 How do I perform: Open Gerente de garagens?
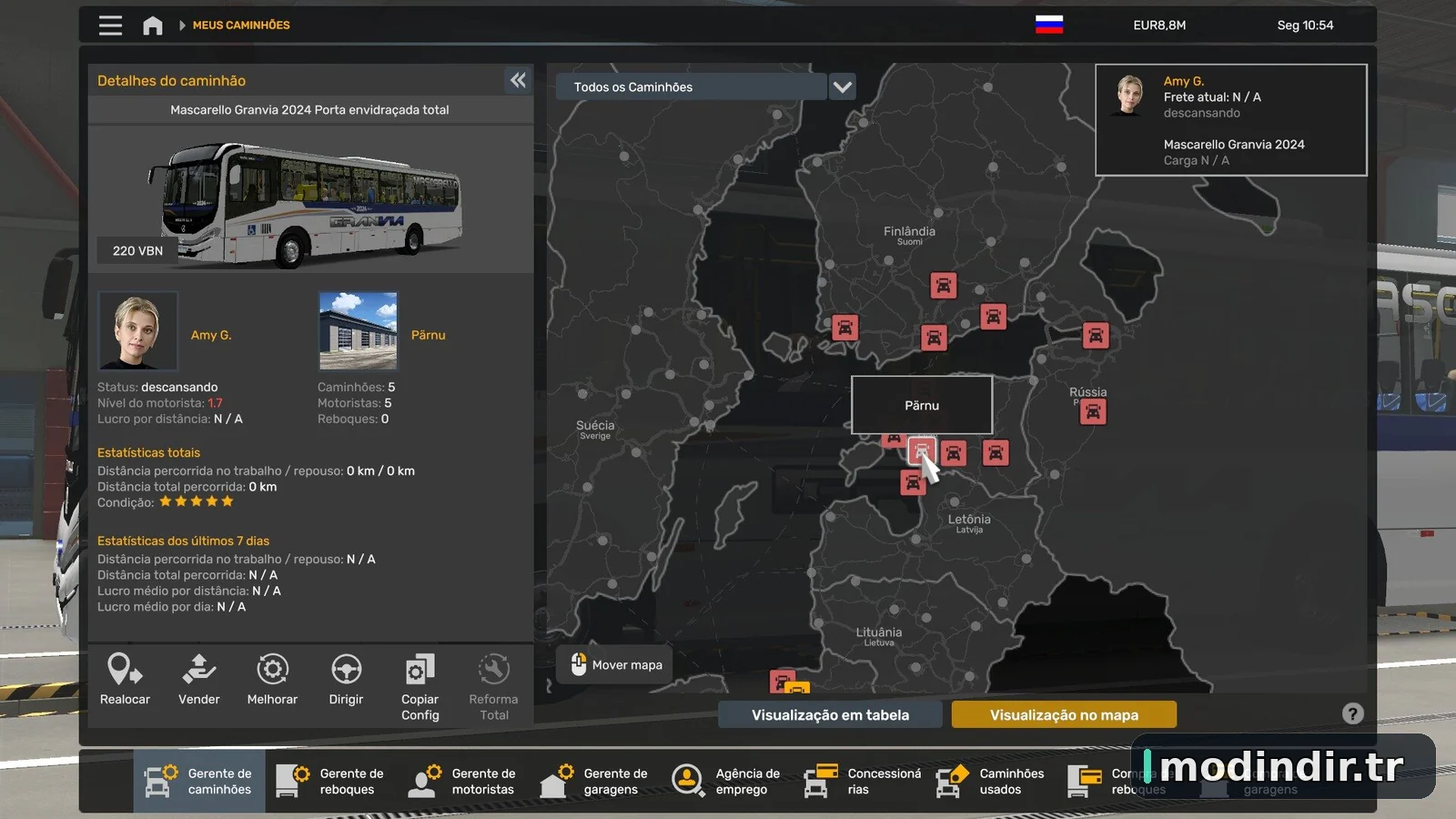click(x=595, y=781)
